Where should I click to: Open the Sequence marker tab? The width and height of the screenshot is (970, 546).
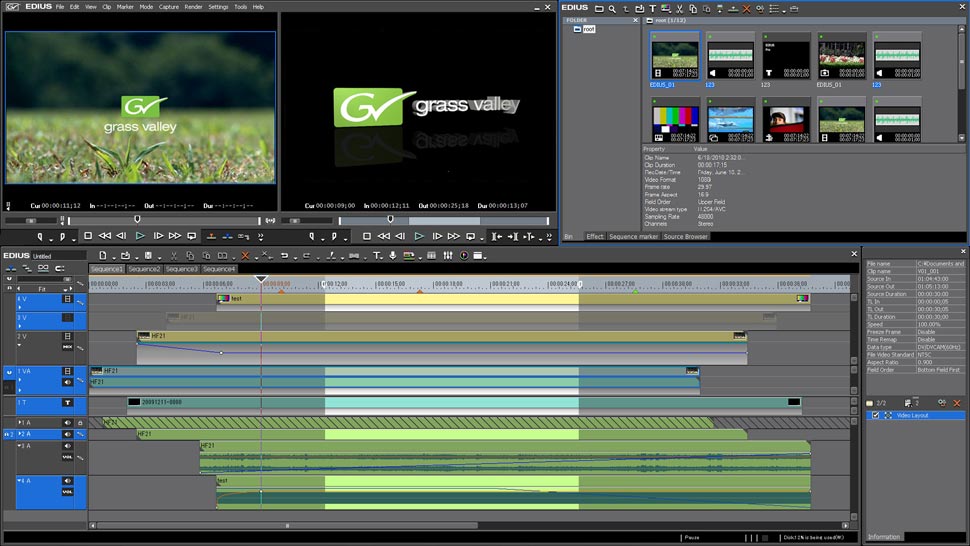pyautogui.click(x=633, y=237)
